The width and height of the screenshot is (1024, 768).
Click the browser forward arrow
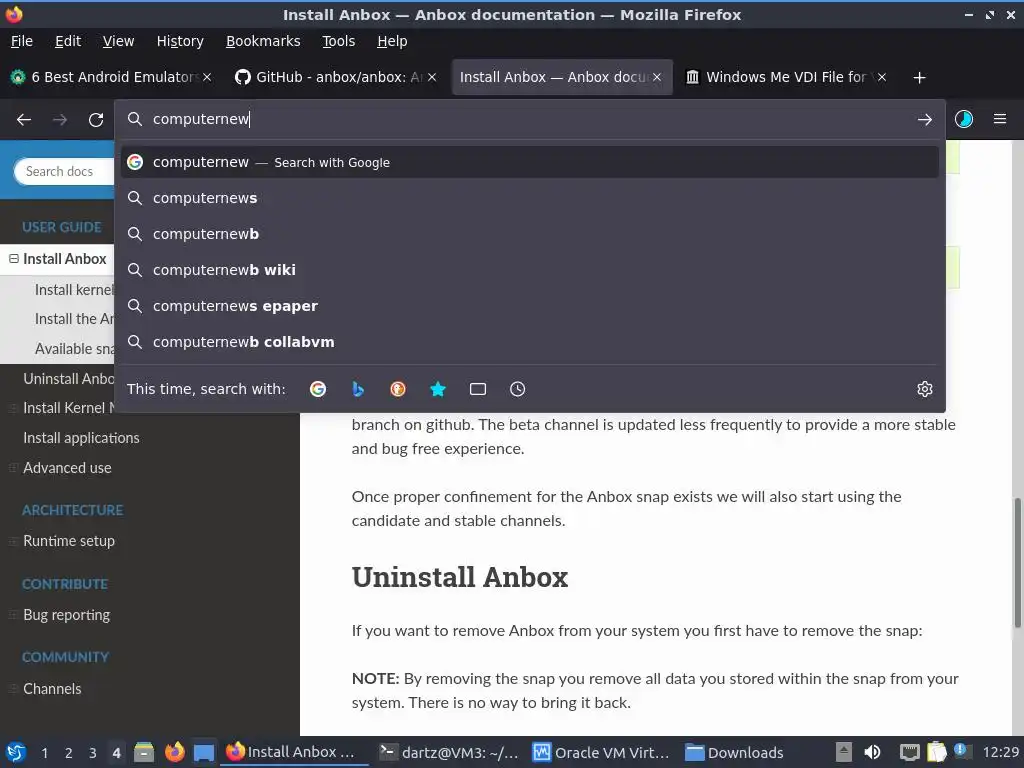(60, 120)
